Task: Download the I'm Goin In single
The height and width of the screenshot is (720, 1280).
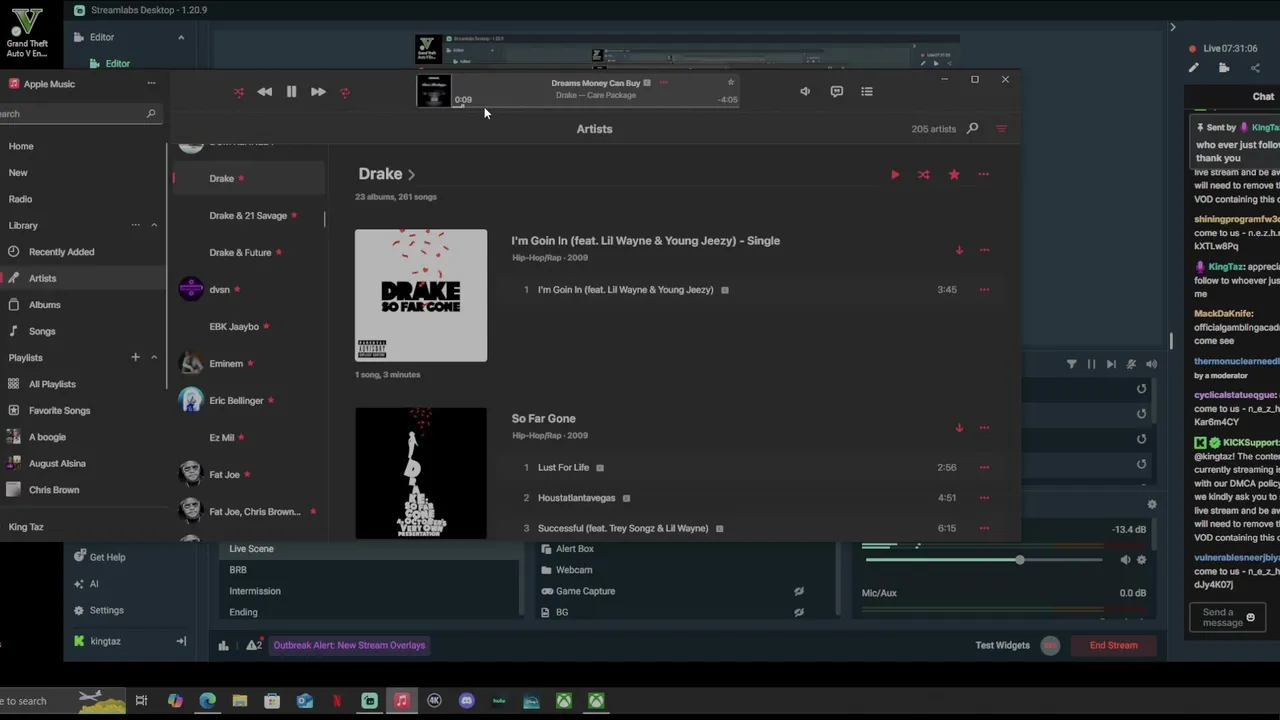Action: click(959, 250)
